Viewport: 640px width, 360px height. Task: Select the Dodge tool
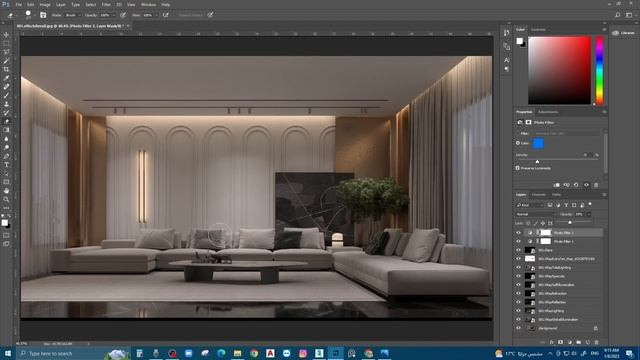[x=7, y=147]
